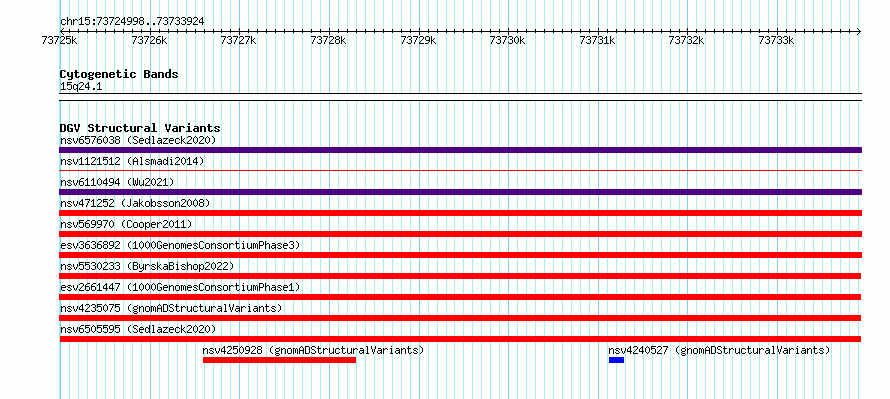
Task: Select the red nsv5530233 variant bar
Action: pos(460,276)
